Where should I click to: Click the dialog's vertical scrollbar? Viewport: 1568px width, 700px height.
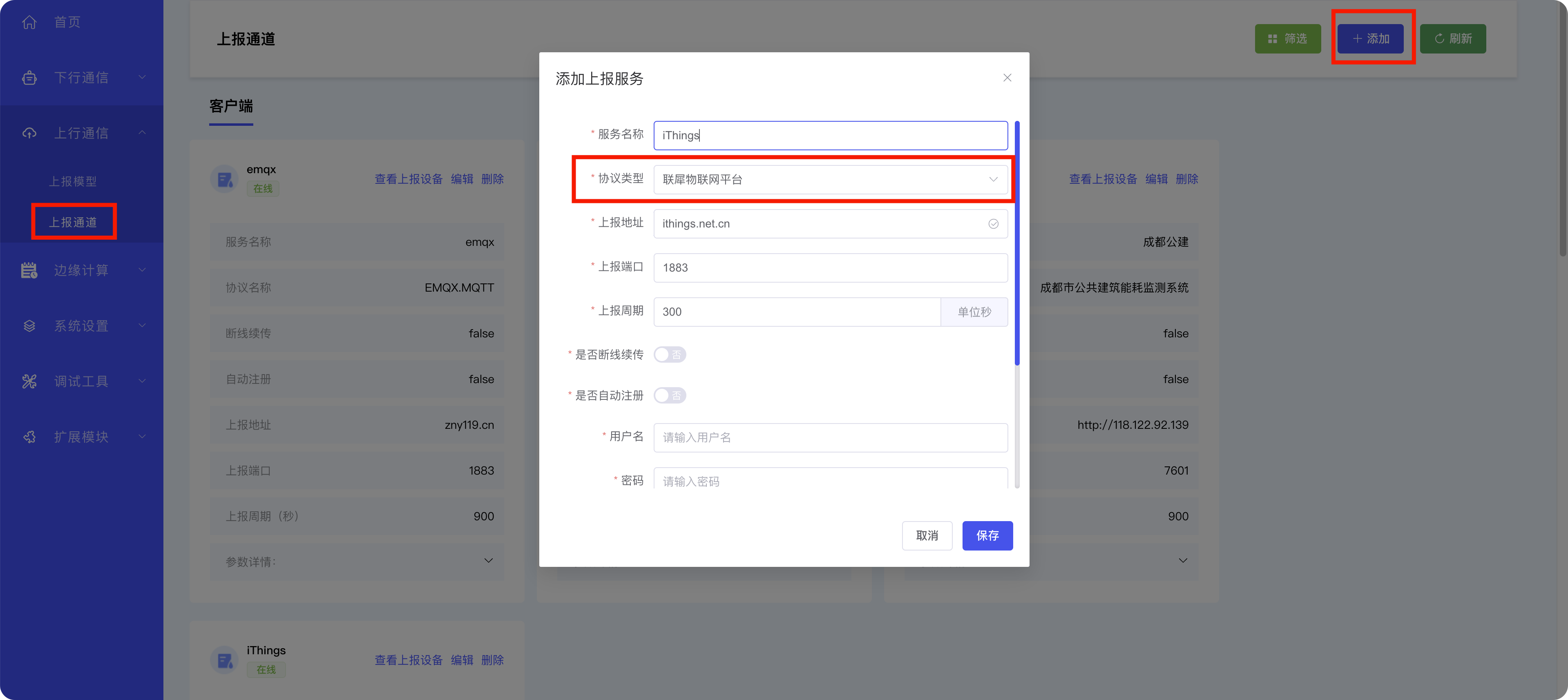tap(1016, 243)
